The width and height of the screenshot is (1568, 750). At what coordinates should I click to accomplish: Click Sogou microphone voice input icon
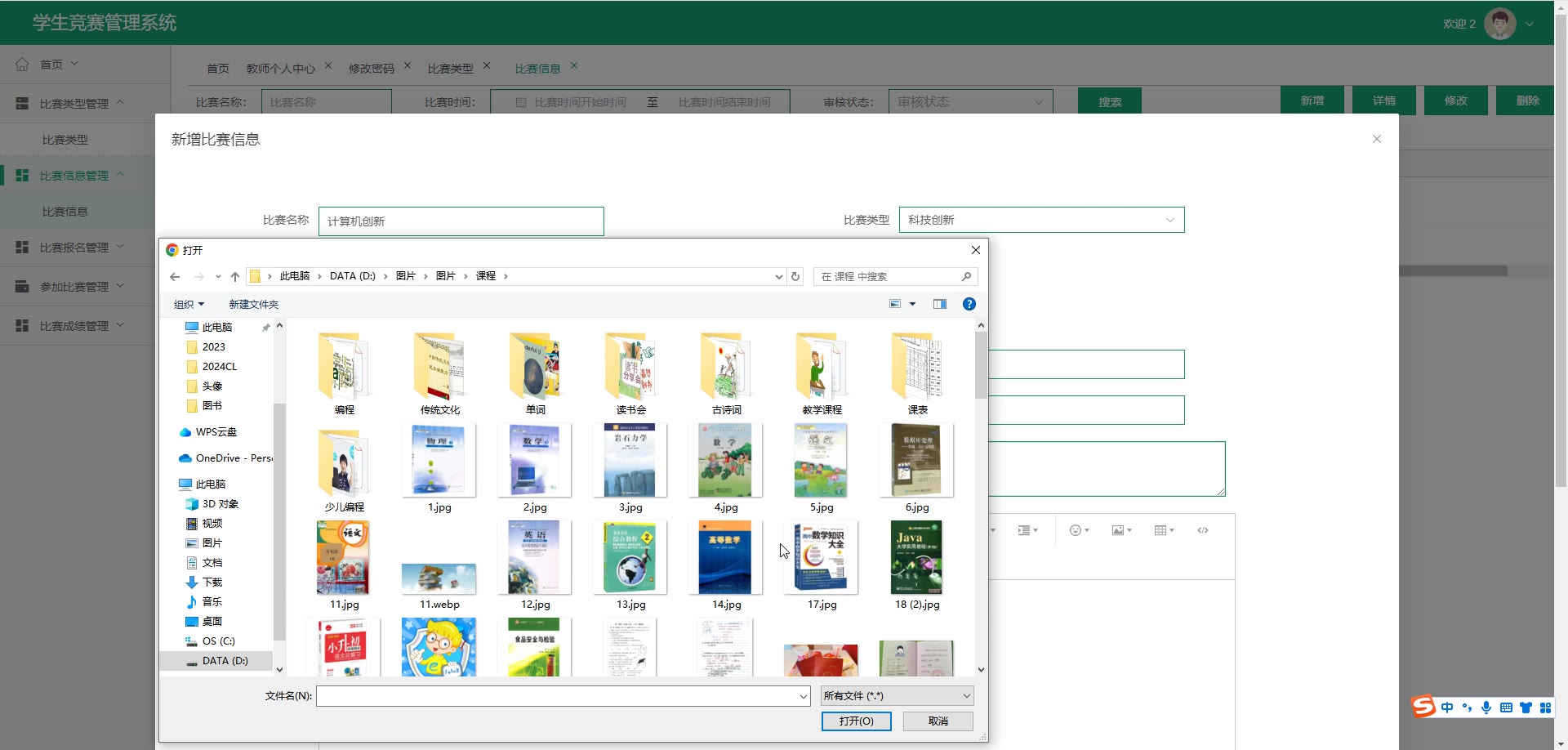point(1486,708)
